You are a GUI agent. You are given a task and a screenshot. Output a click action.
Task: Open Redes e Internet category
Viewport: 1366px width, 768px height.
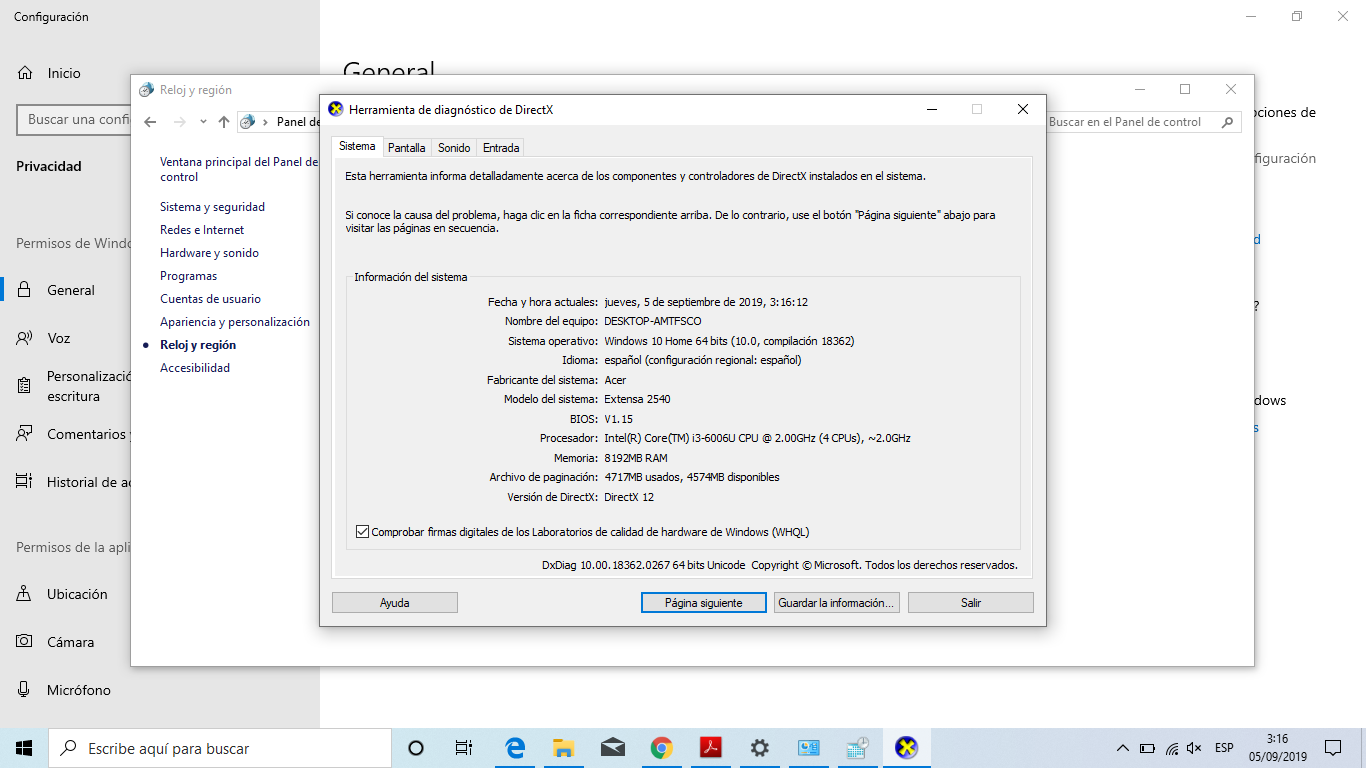(202, 230)
